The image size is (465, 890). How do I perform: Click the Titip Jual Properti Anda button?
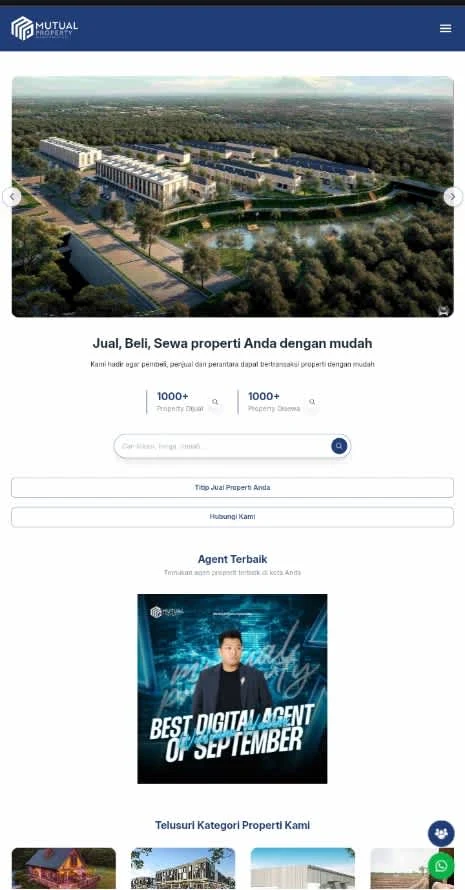(x=232, y=488)
